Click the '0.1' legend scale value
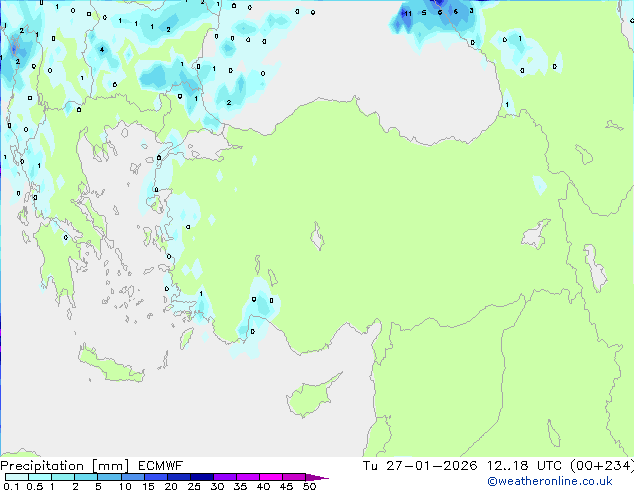 [11, 486]
